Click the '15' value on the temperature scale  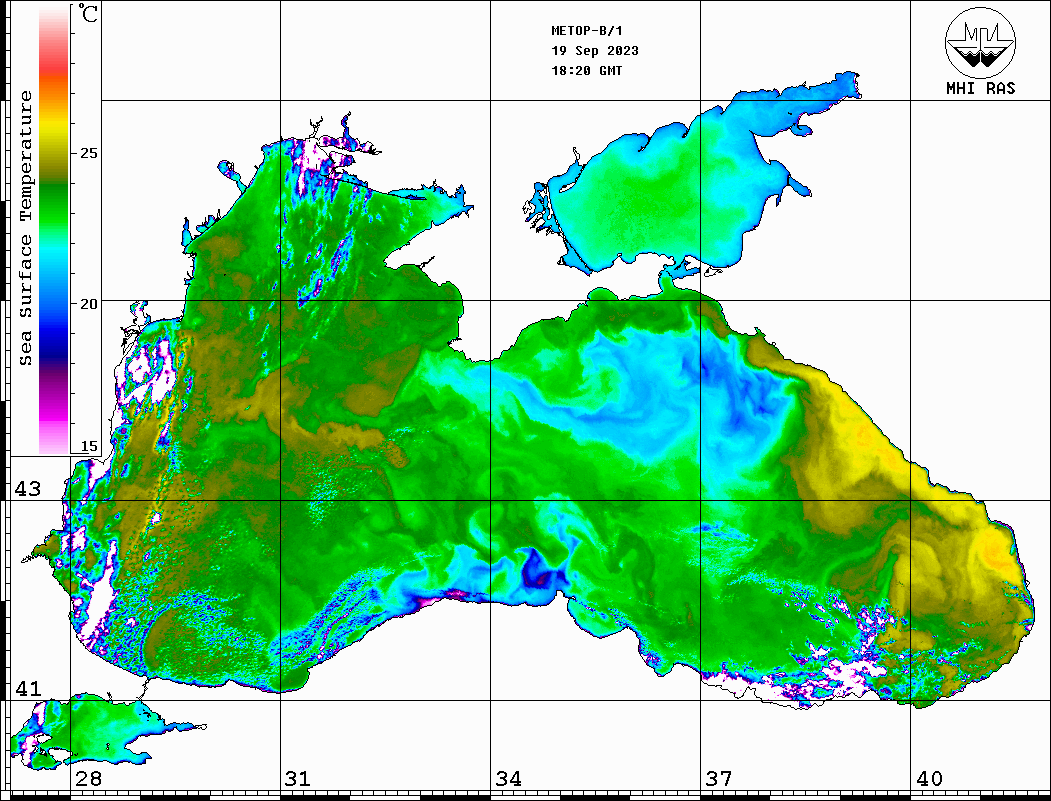click(88, 446)
